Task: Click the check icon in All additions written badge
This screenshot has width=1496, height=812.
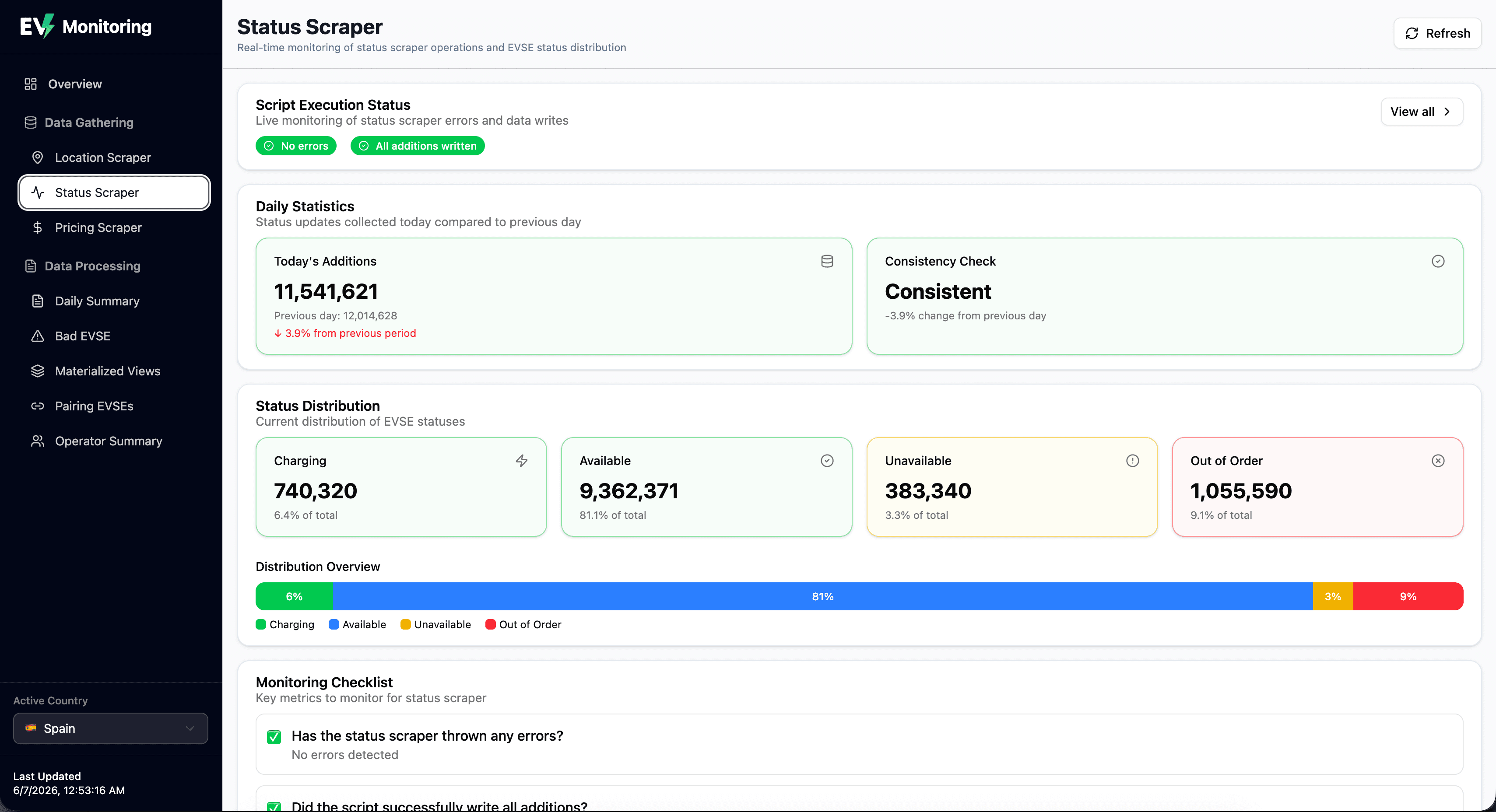Action: 364,146
